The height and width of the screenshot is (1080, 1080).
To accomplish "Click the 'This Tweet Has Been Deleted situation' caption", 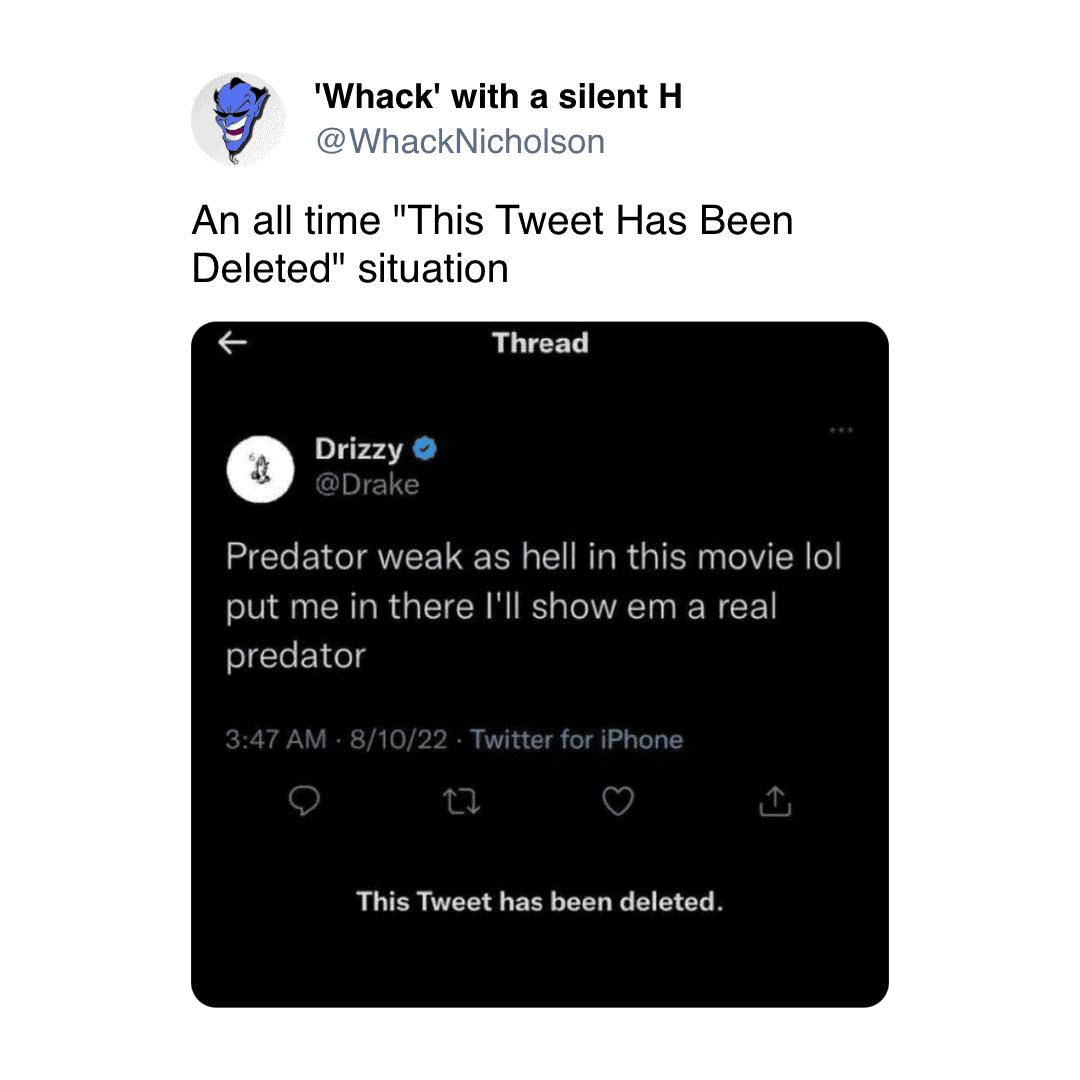I will coord(492,244).
